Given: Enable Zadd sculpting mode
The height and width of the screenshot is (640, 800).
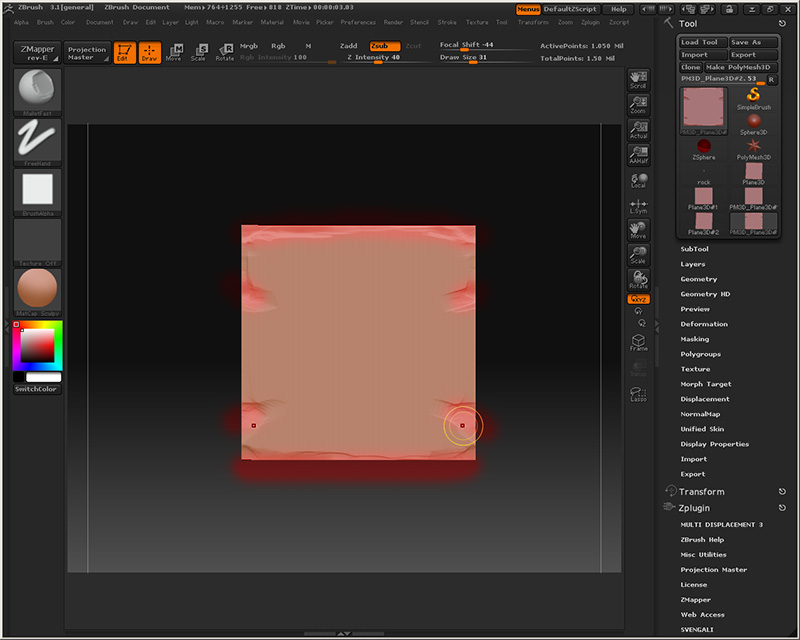Looking at the screenshot, I should coord(348,46).
